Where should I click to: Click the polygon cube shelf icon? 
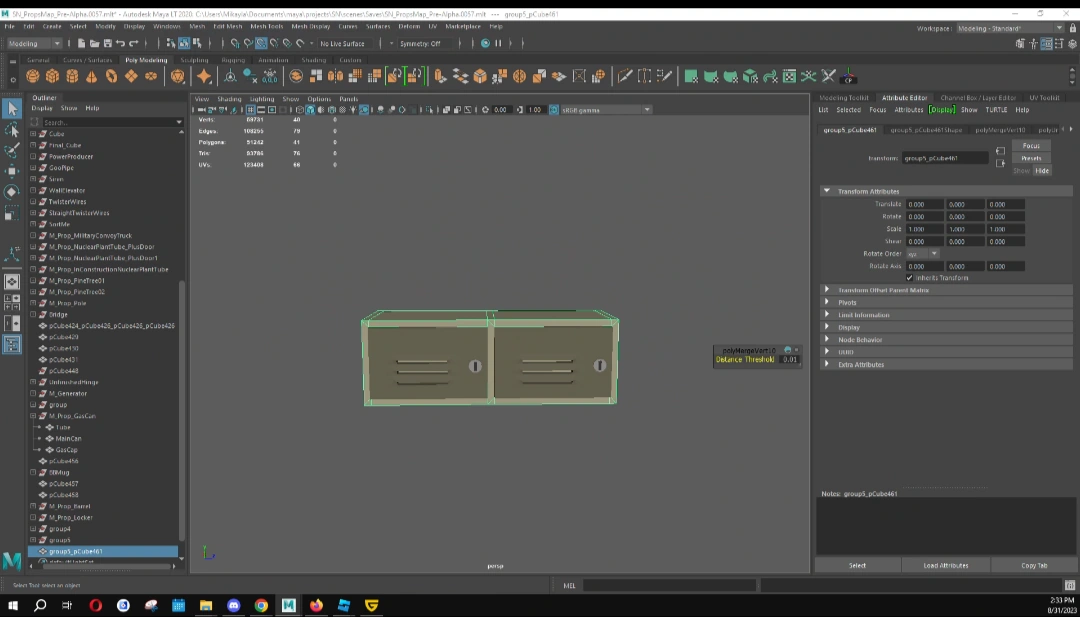tap(52, 76)
